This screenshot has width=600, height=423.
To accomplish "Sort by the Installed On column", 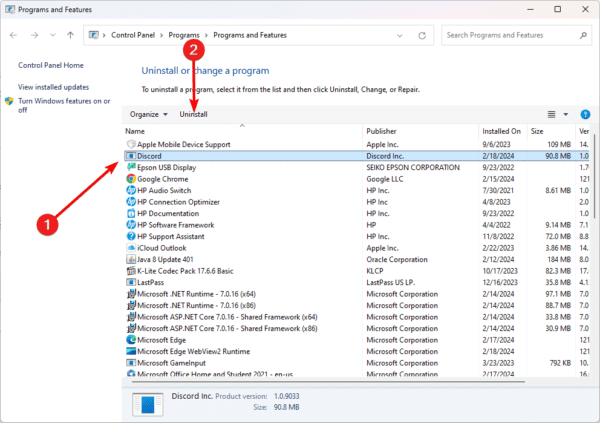I will 501,131.
